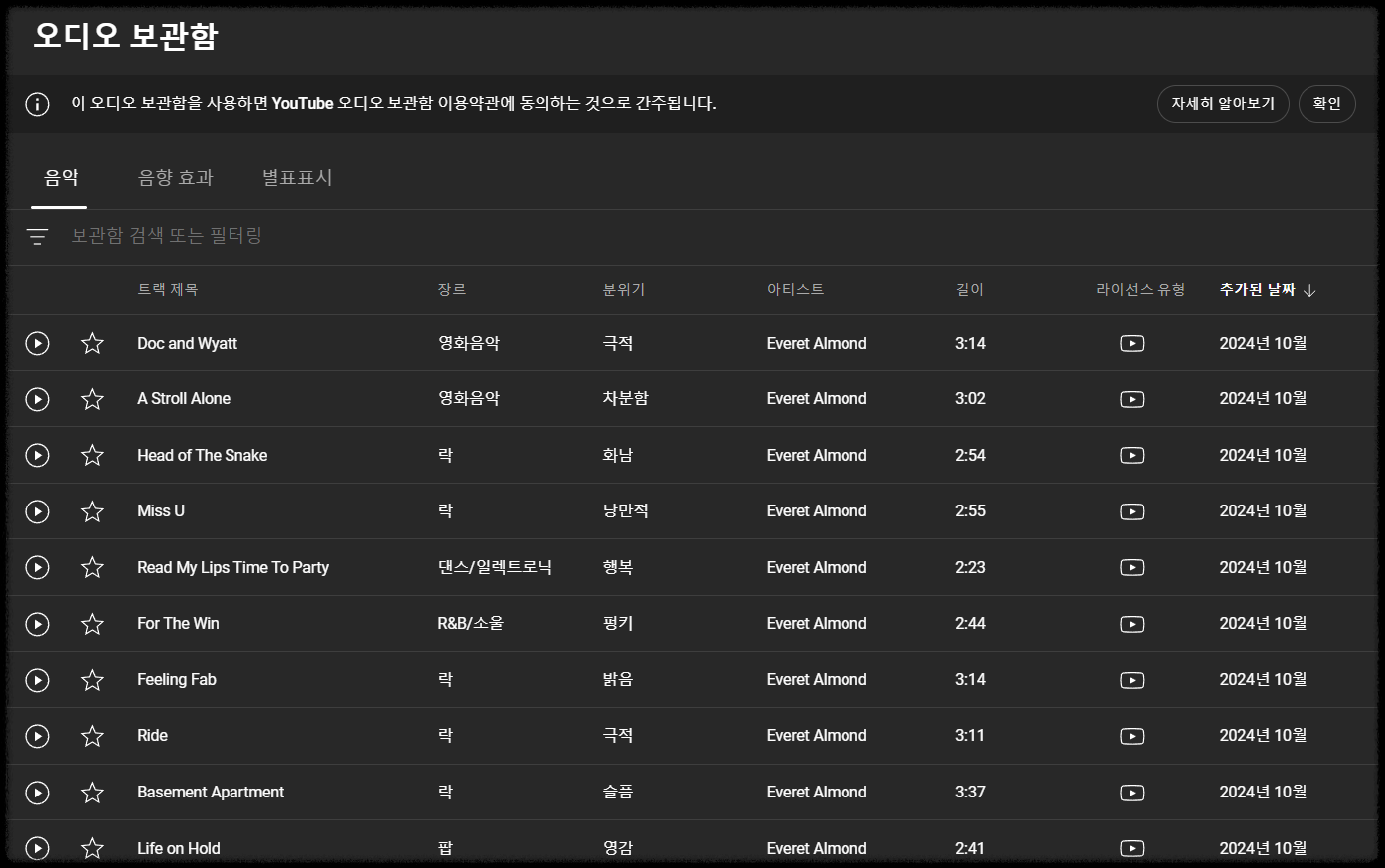1385x868 pixels.
Task: Open artist Everet Almond in Ride row
Action: (817, 736)
